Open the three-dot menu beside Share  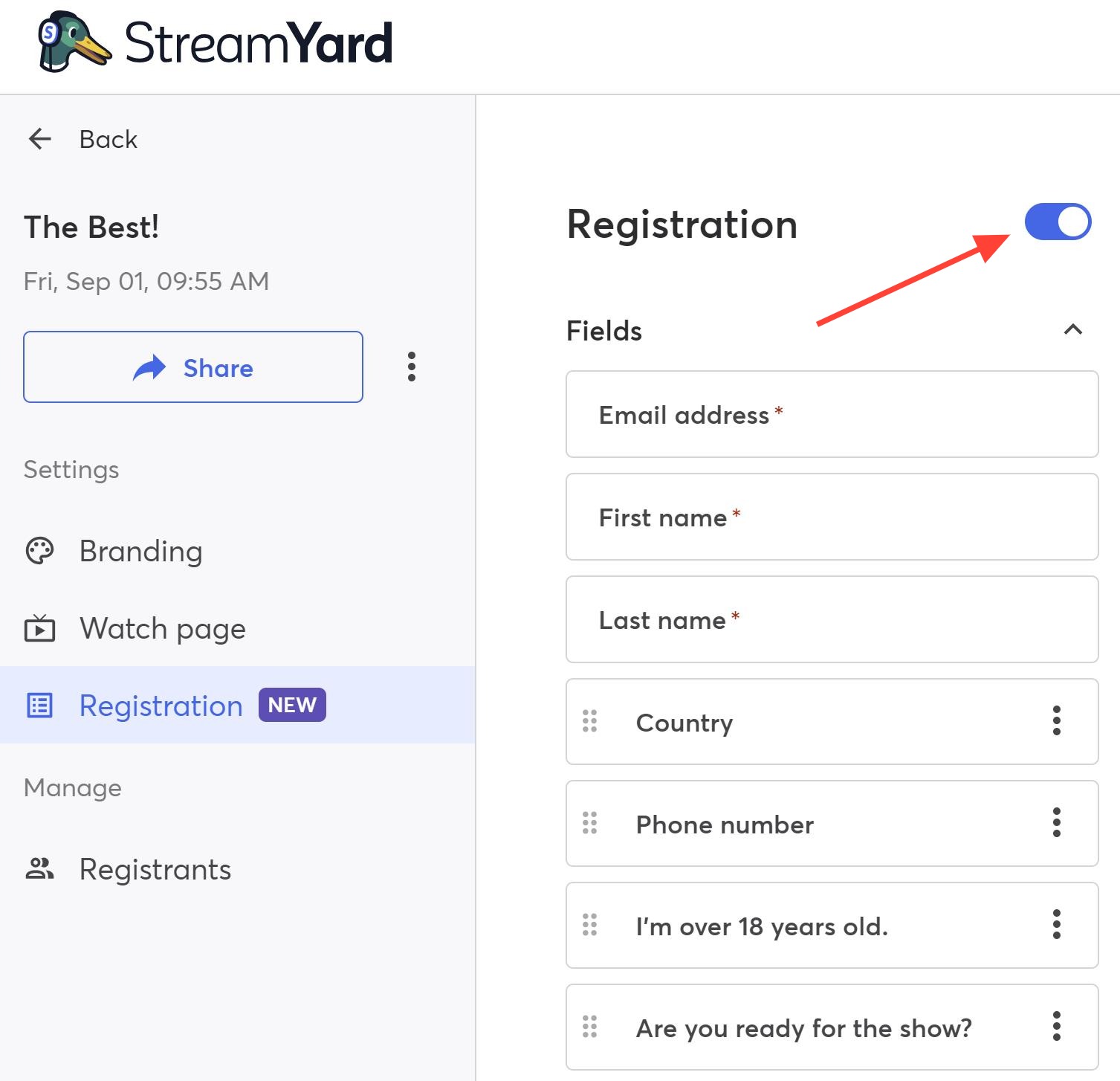coord(412,367)
